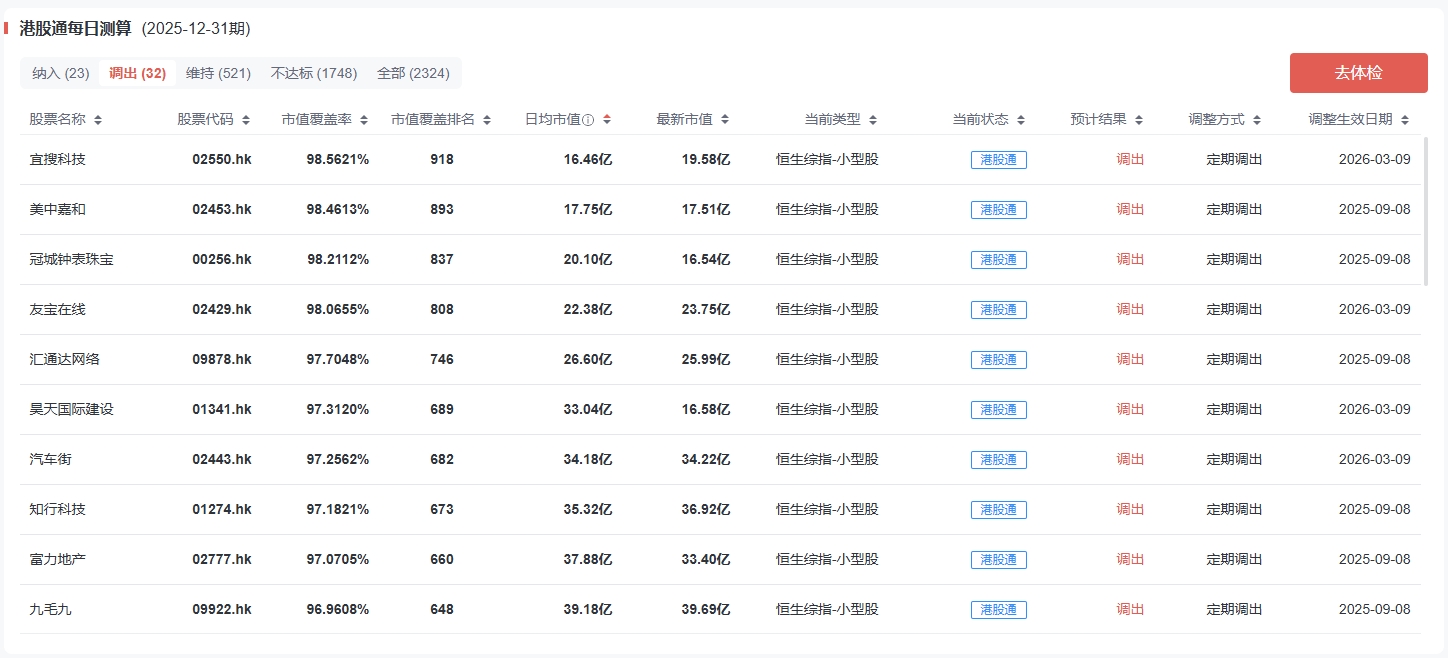Click 调整生效日期 column header text
The image size is (1448, 658).
click(x=1350, y=119)
